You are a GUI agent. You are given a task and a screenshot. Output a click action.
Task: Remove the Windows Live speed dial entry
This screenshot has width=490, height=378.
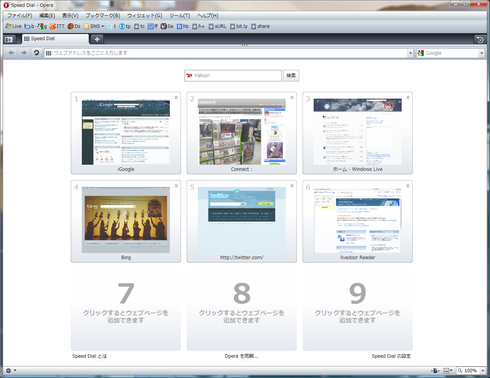[408, 97]
